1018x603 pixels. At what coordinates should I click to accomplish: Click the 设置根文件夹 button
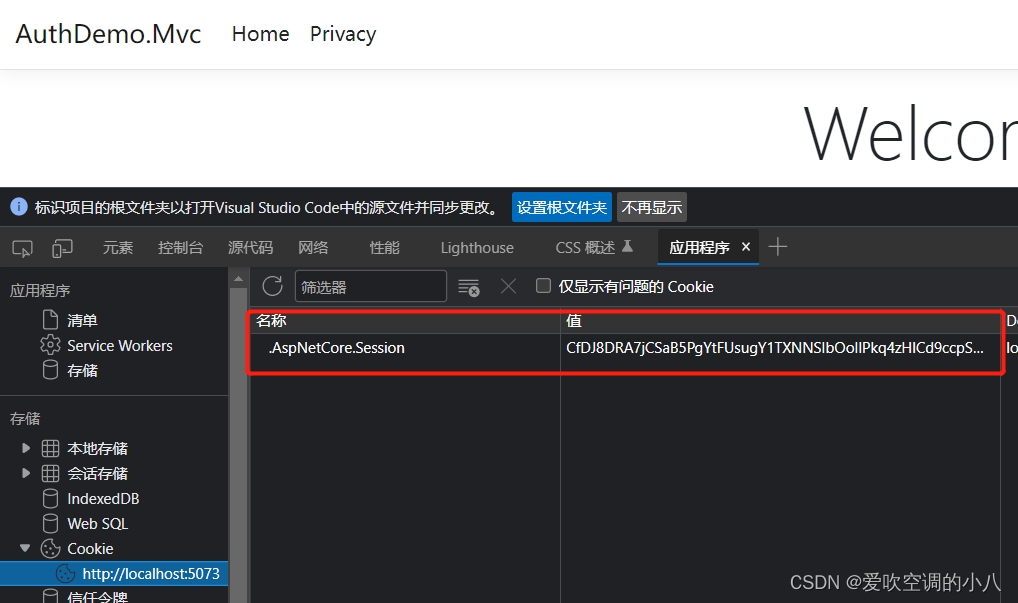point(561,207)
